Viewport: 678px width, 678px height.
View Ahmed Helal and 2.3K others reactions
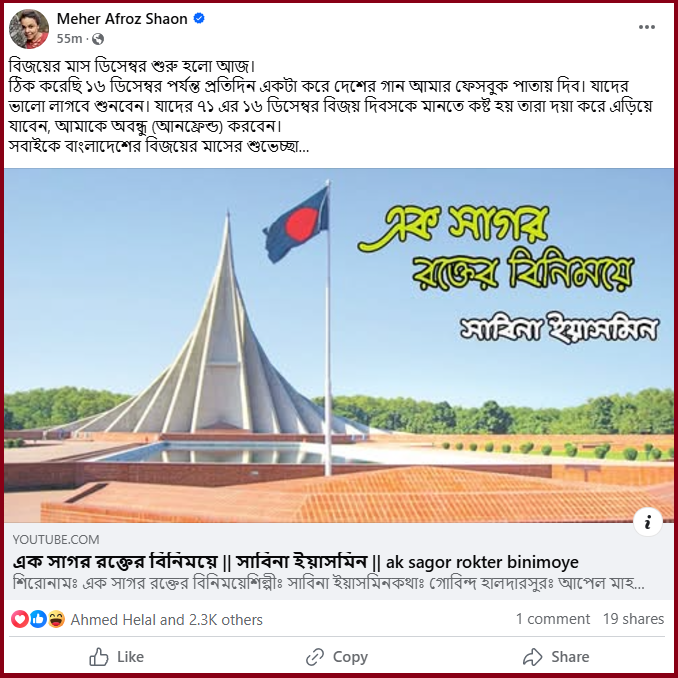[x=166, y=620]
